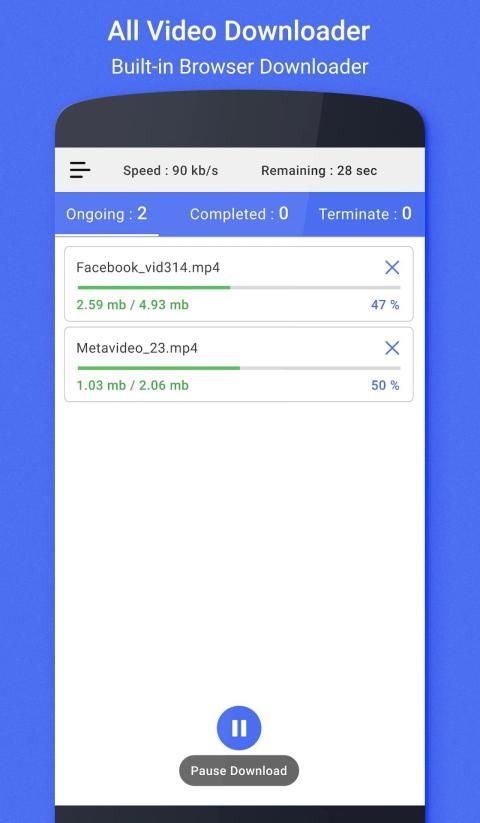The image size is (480, 823).
Task: Pause downloads with the round pause button
Action: (x=239, y=728)
